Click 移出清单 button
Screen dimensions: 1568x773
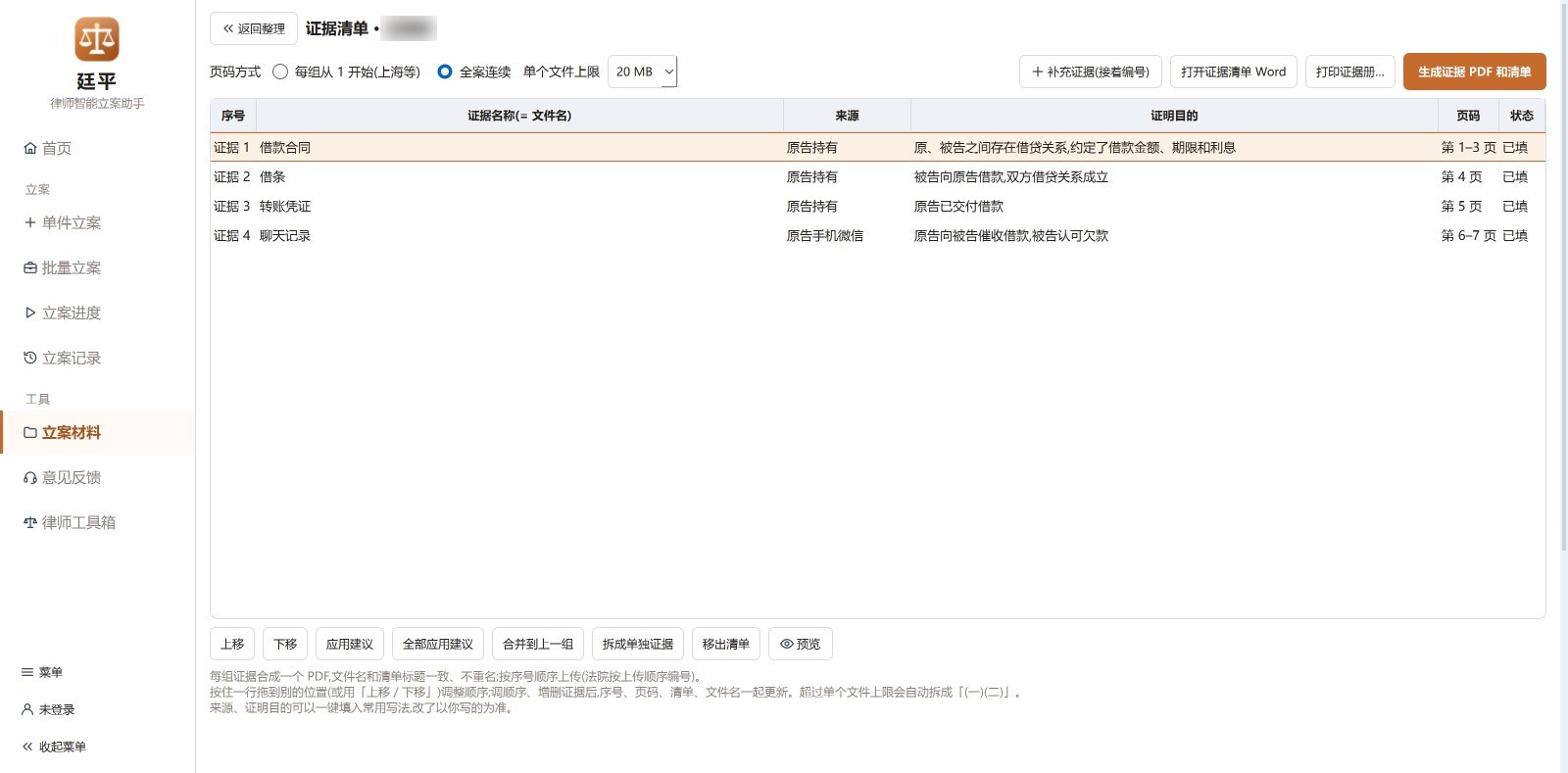[x=726, y=644]
